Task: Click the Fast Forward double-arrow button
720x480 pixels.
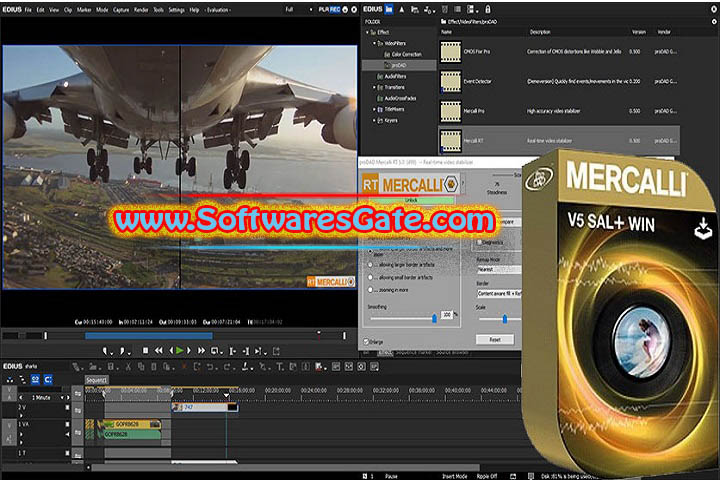Action: [201, 351]
